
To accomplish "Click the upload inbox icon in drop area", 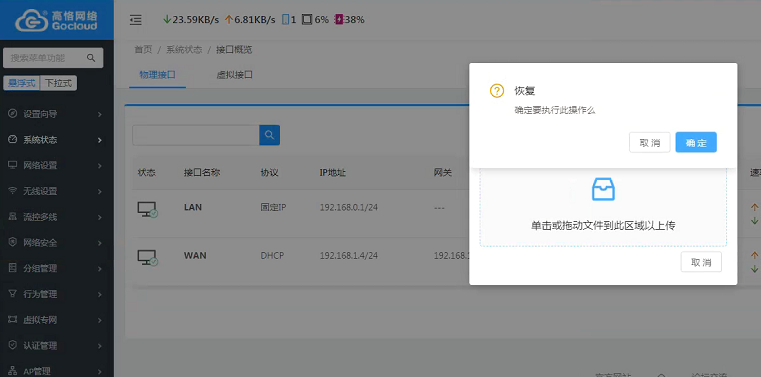I will click(x=603, y=189).
